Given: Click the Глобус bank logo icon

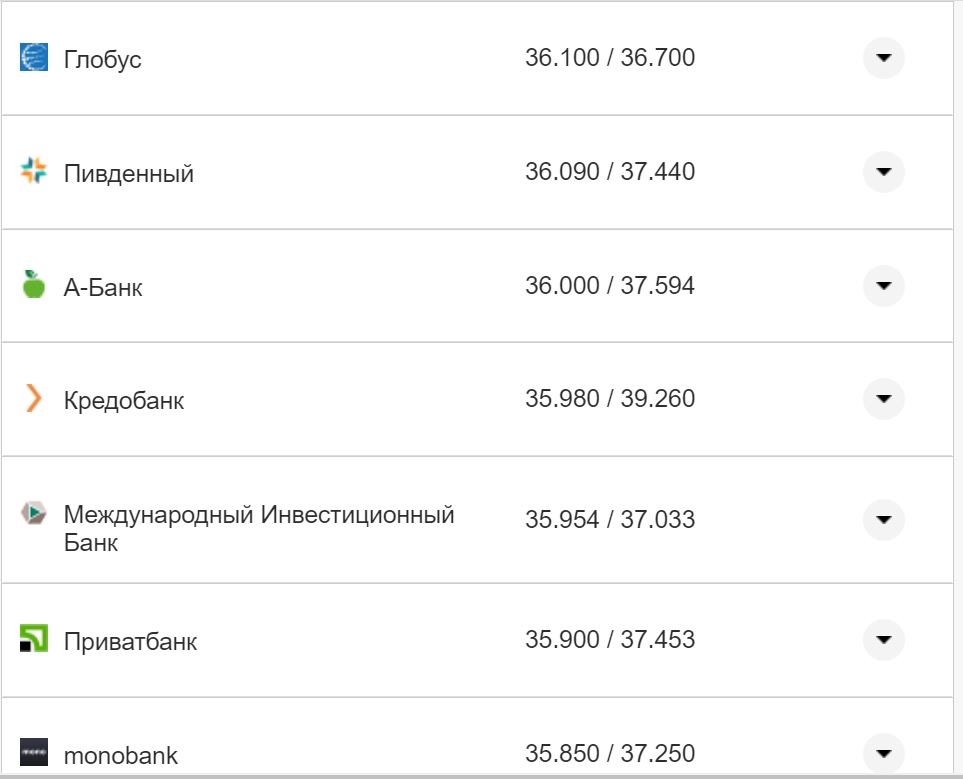Looking at the screenshot, I should (x=32, y=57).
